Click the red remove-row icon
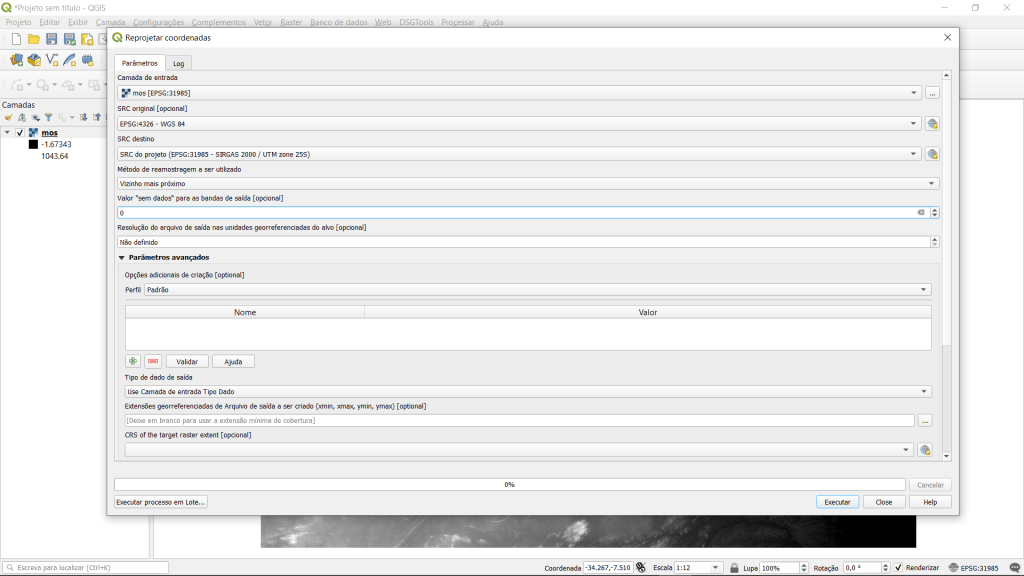 click(153, 361)
